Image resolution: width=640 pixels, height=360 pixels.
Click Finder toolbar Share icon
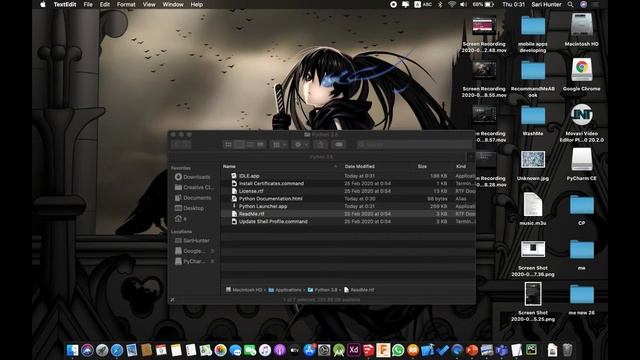click(x=320, y=144)
